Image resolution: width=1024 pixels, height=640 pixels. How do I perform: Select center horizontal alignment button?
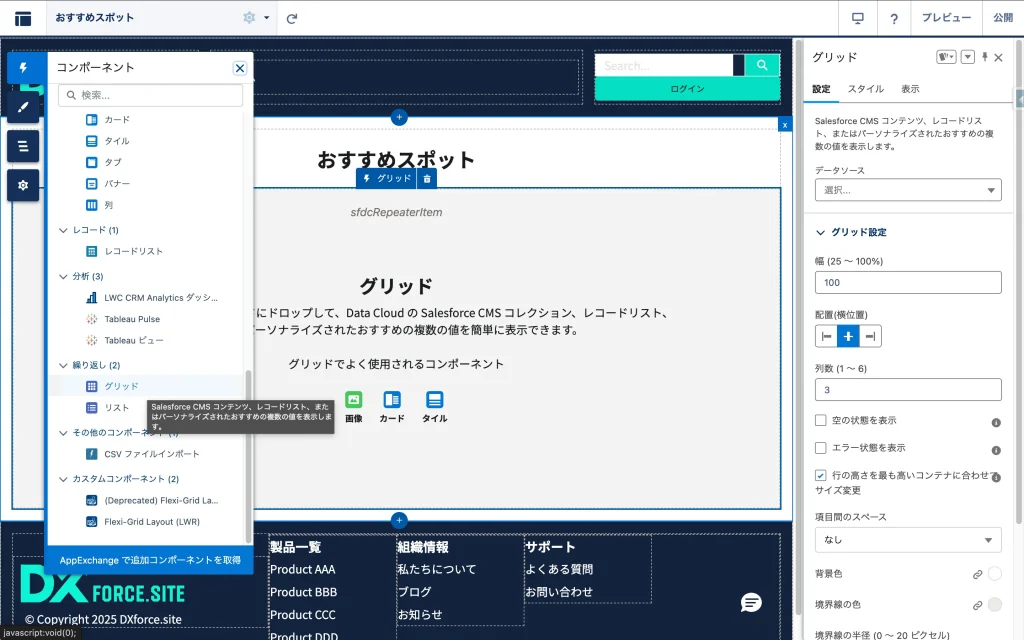coord(848,336)
